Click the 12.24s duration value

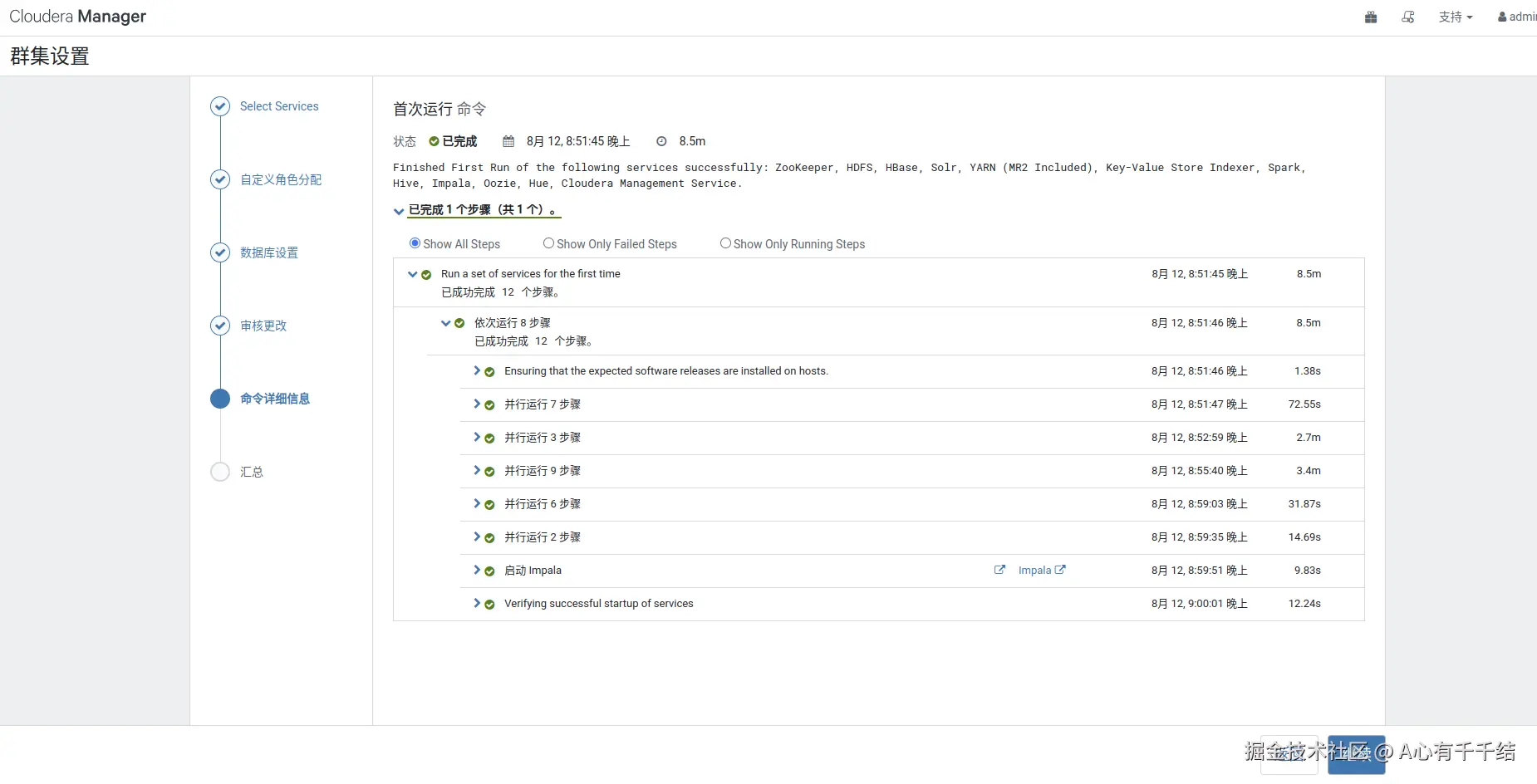tap(1304, 604)
